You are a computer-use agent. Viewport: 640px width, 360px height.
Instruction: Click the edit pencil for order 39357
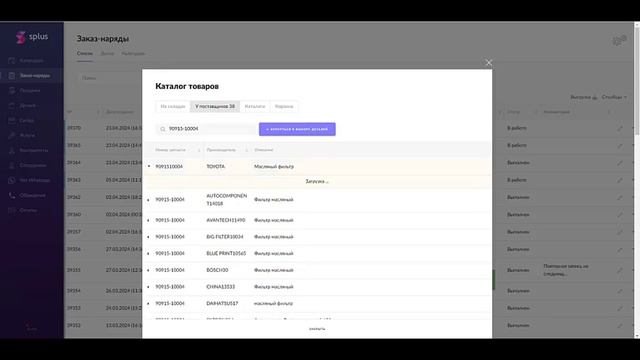coord(620,232)
